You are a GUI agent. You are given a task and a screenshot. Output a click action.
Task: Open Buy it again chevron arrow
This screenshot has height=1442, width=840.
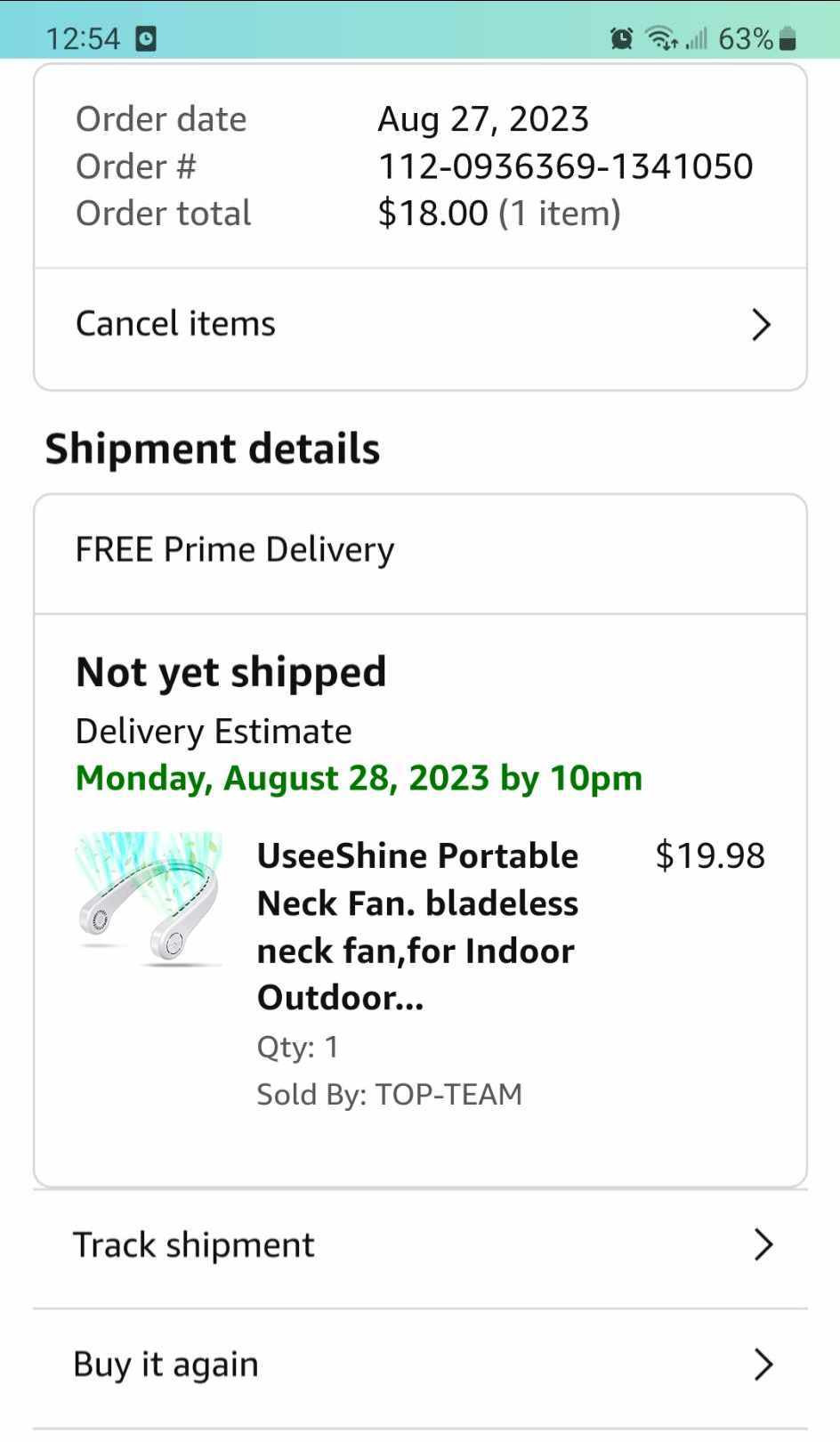click(763, 1364)
